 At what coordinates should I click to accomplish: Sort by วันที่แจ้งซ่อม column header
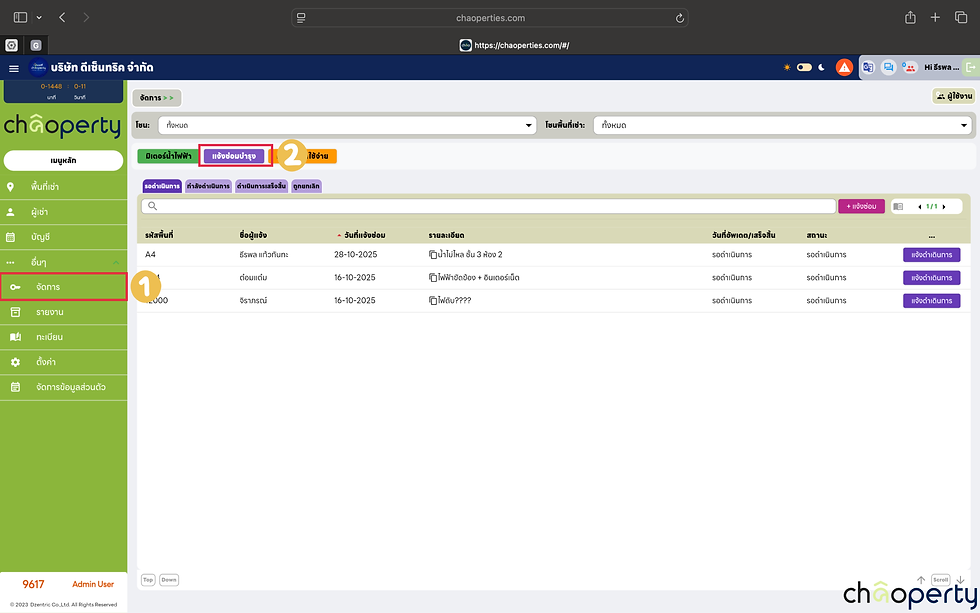coord(364,236)
